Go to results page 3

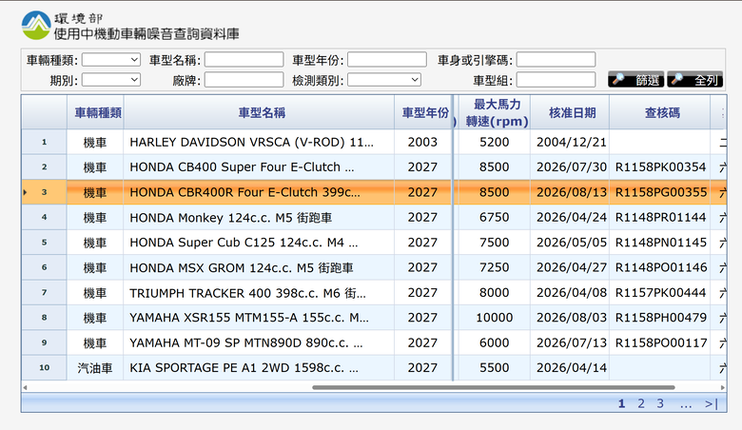[660, 404]
